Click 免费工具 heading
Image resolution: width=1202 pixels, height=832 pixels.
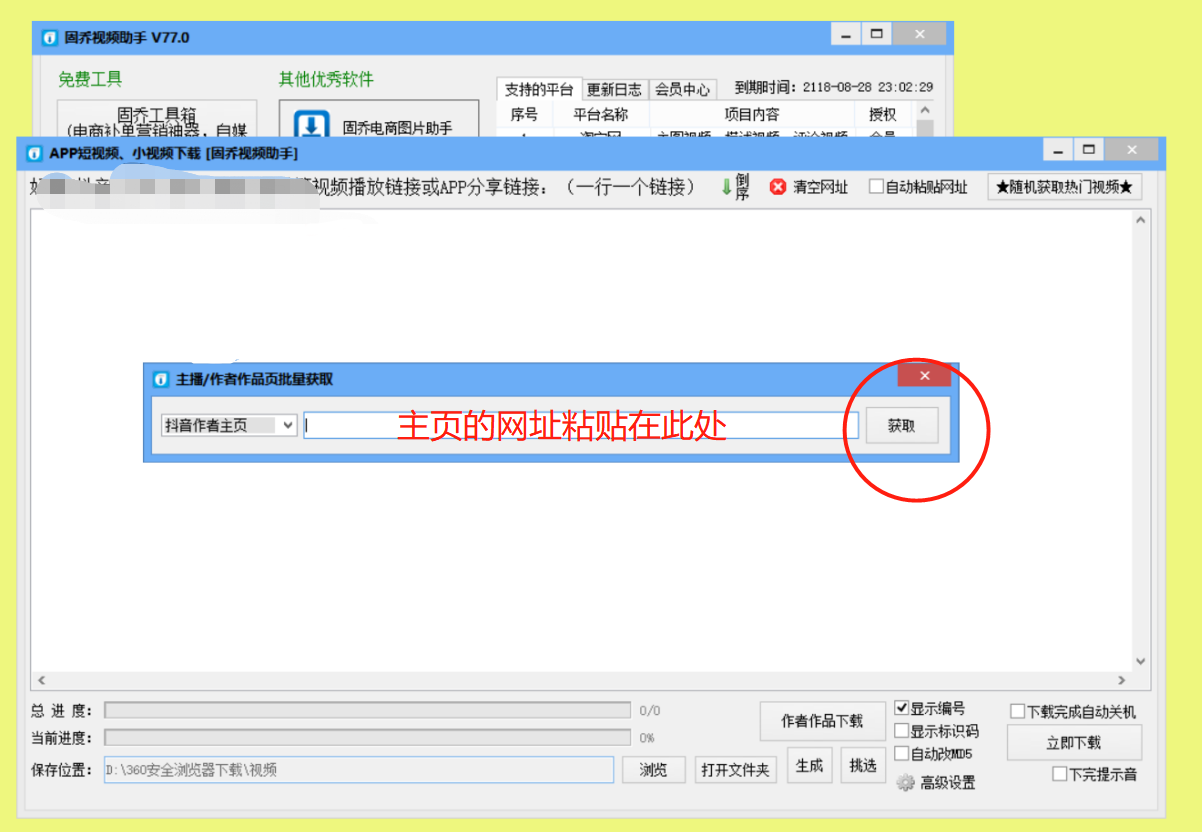(x=90, y=79)
